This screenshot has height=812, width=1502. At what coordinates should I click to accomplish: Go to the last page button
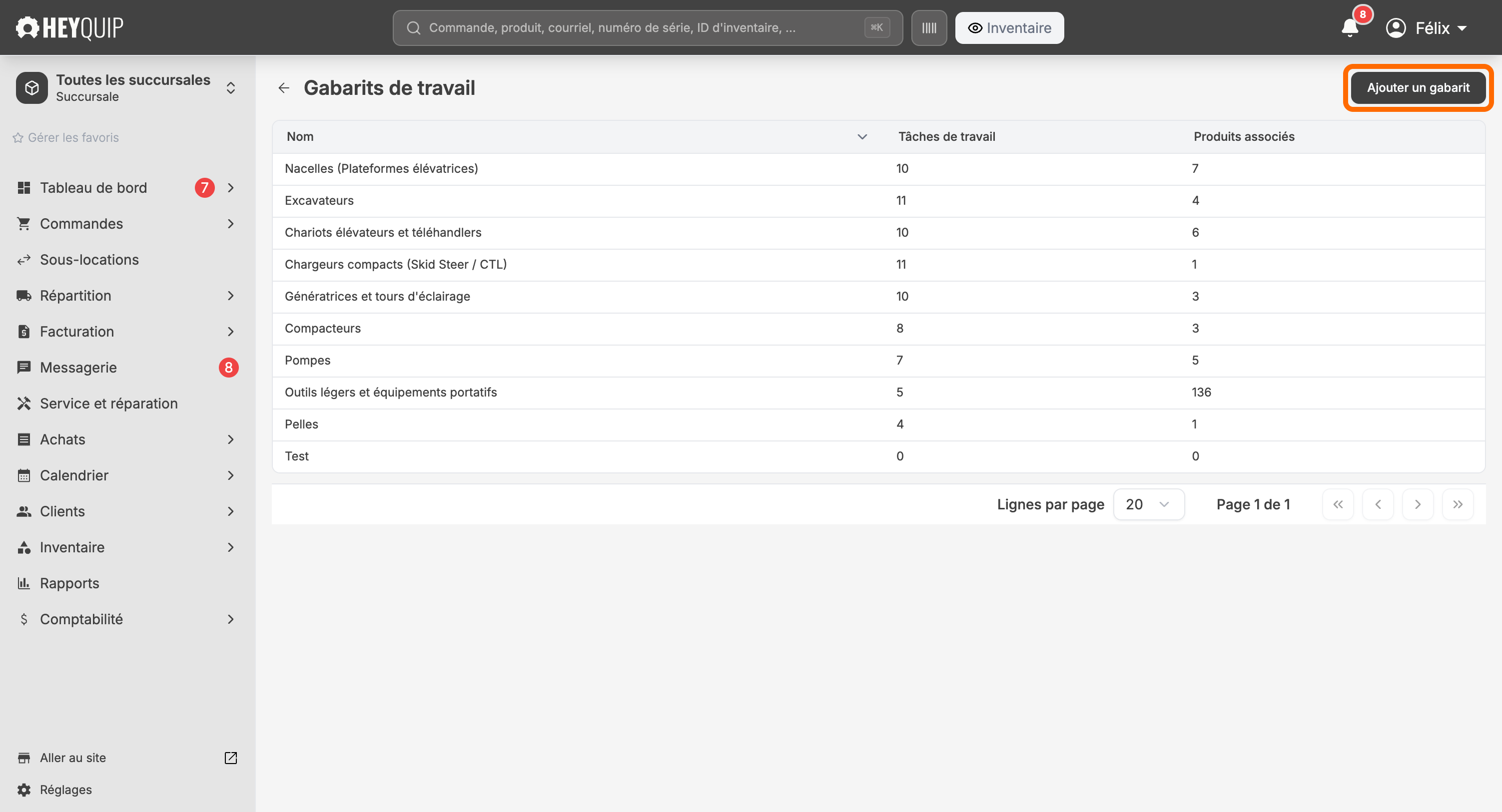[x=1458, y=504]
